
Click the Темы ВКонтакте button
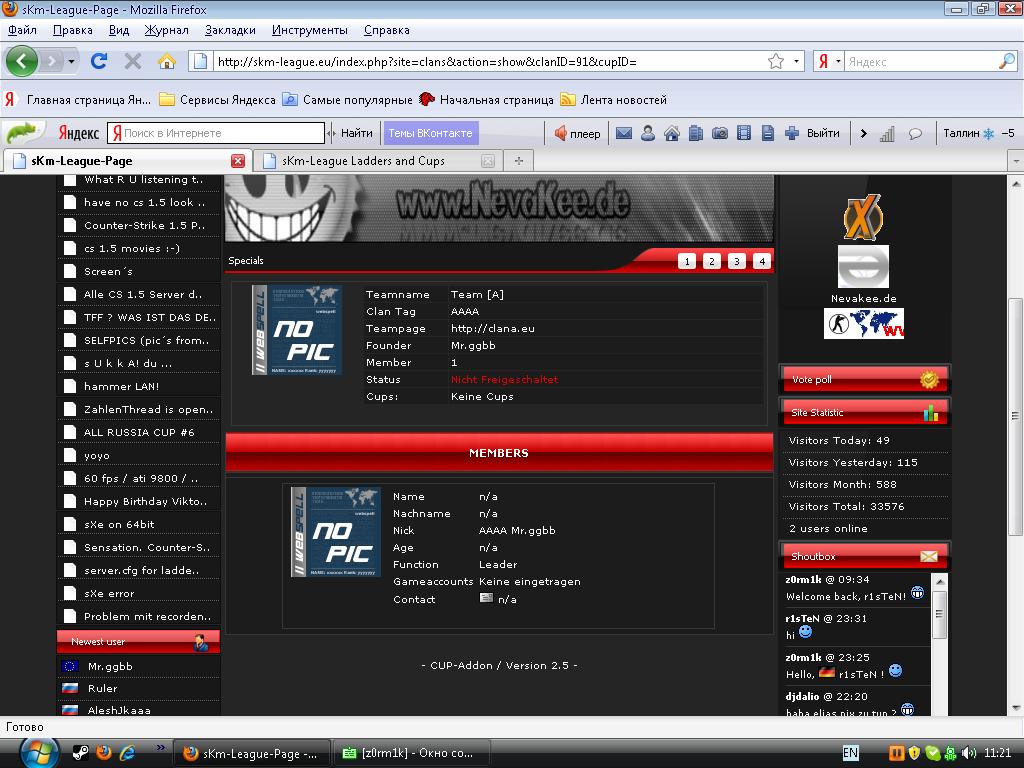[430, 133]
